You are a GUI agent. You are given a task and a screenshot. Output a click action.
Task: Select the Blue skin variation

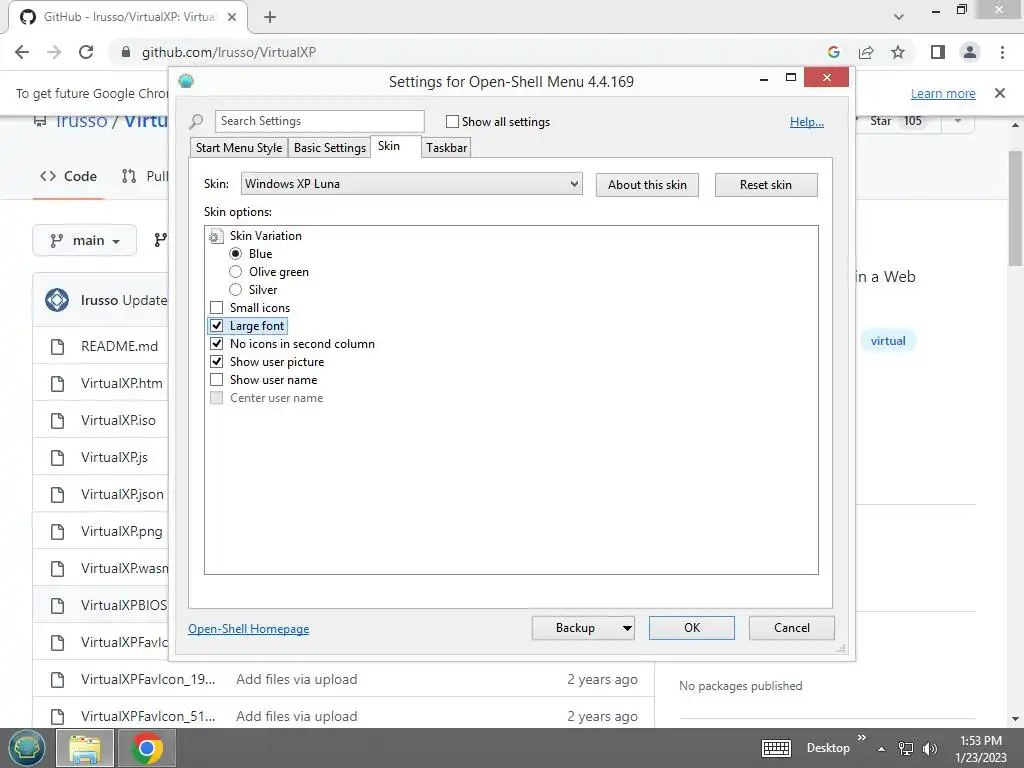tap(235, 254)
